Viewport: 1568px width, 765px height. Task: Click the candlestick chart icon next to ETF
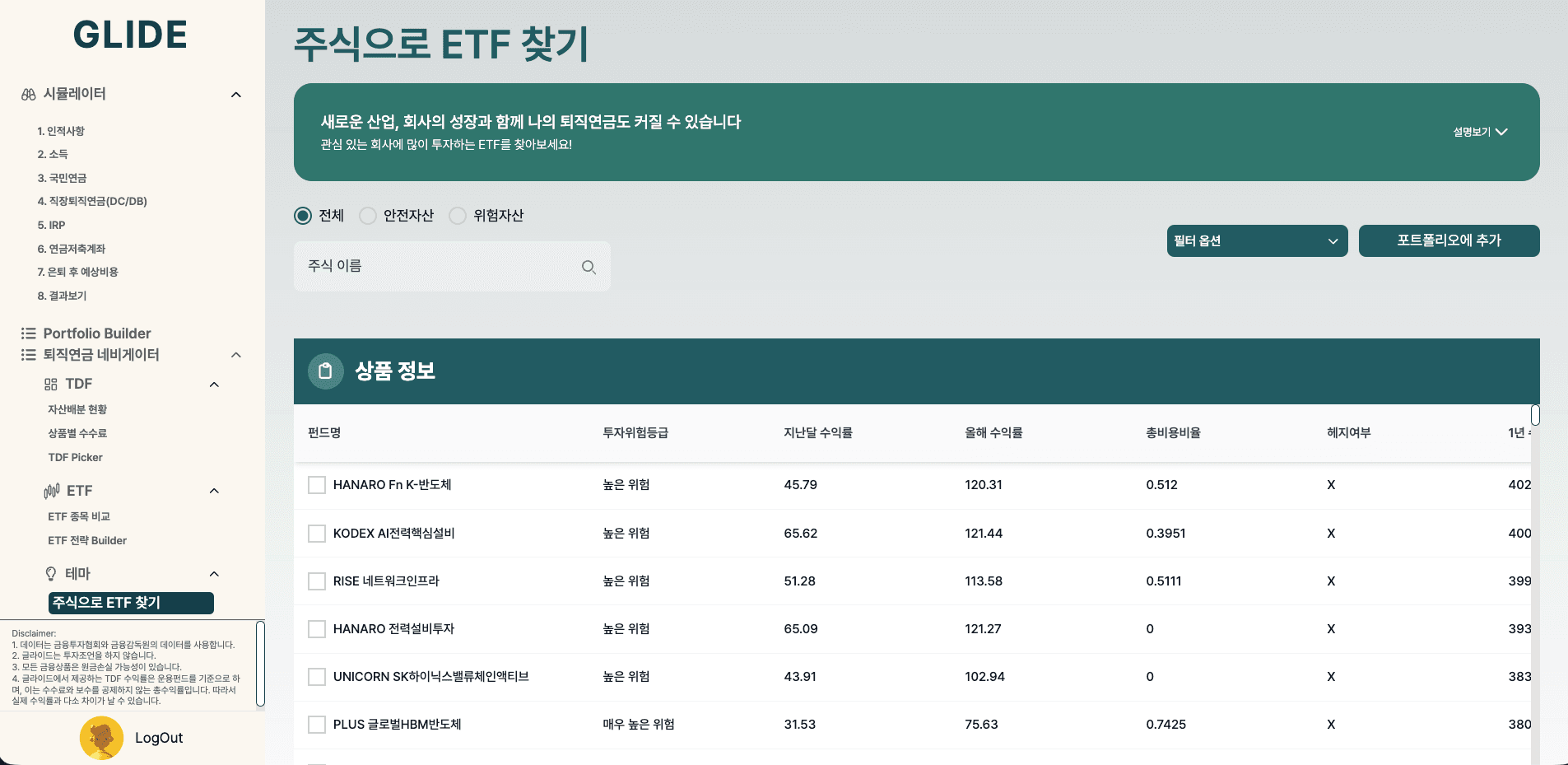tap(52, 491)
